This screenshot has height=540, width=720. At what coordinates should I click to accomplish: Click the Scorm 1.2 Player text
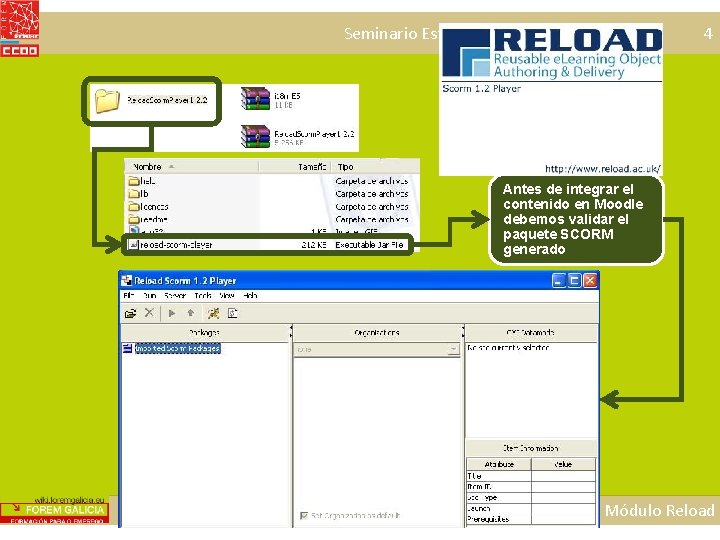481,89
